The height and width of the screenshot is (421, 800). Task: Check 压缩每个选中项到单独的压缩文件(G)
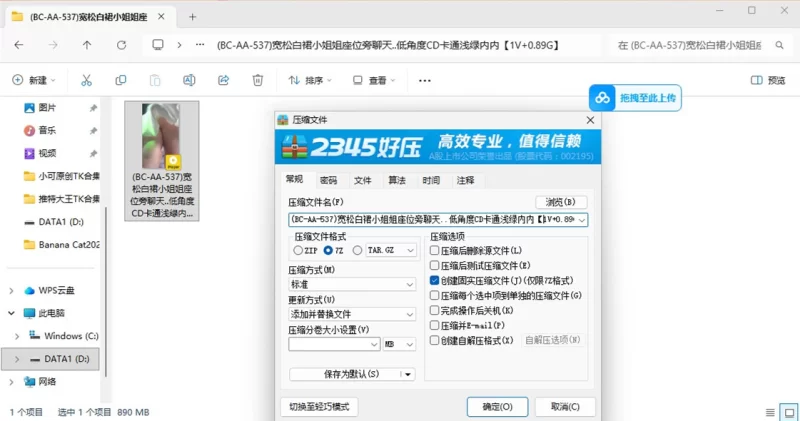pos(434,295)
